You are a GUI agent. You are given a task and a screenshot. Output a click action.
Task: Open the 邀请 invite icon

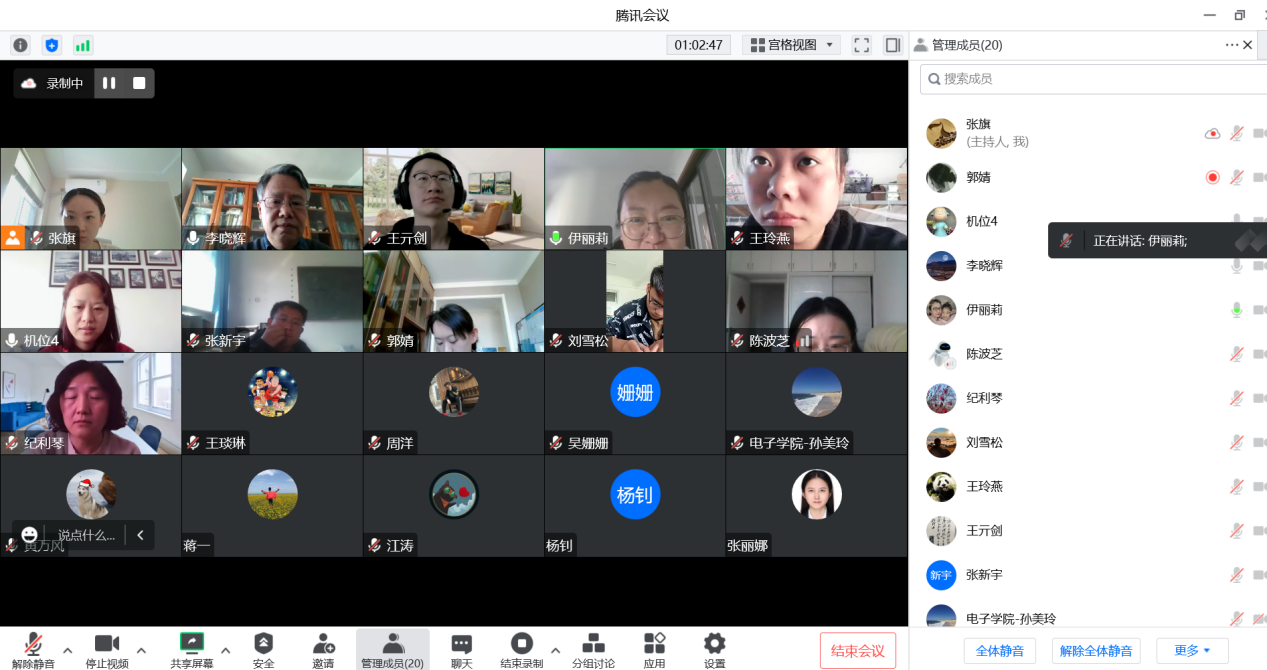tap(323, 649)
